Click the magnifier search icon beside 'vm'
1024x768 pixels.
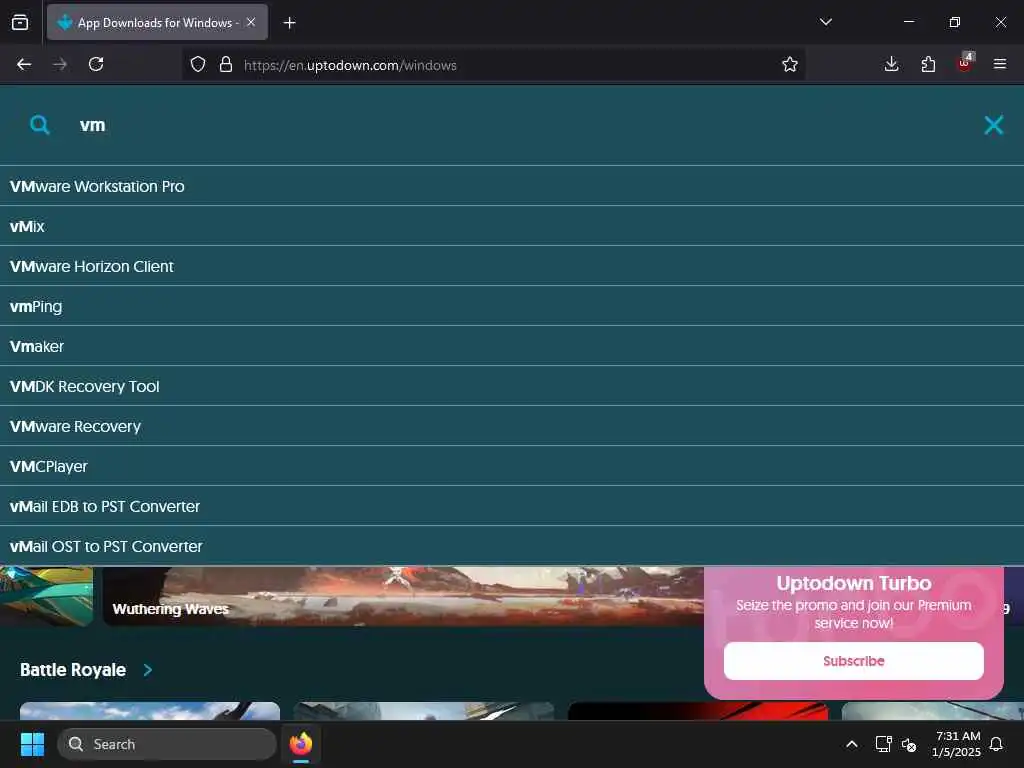40,125
